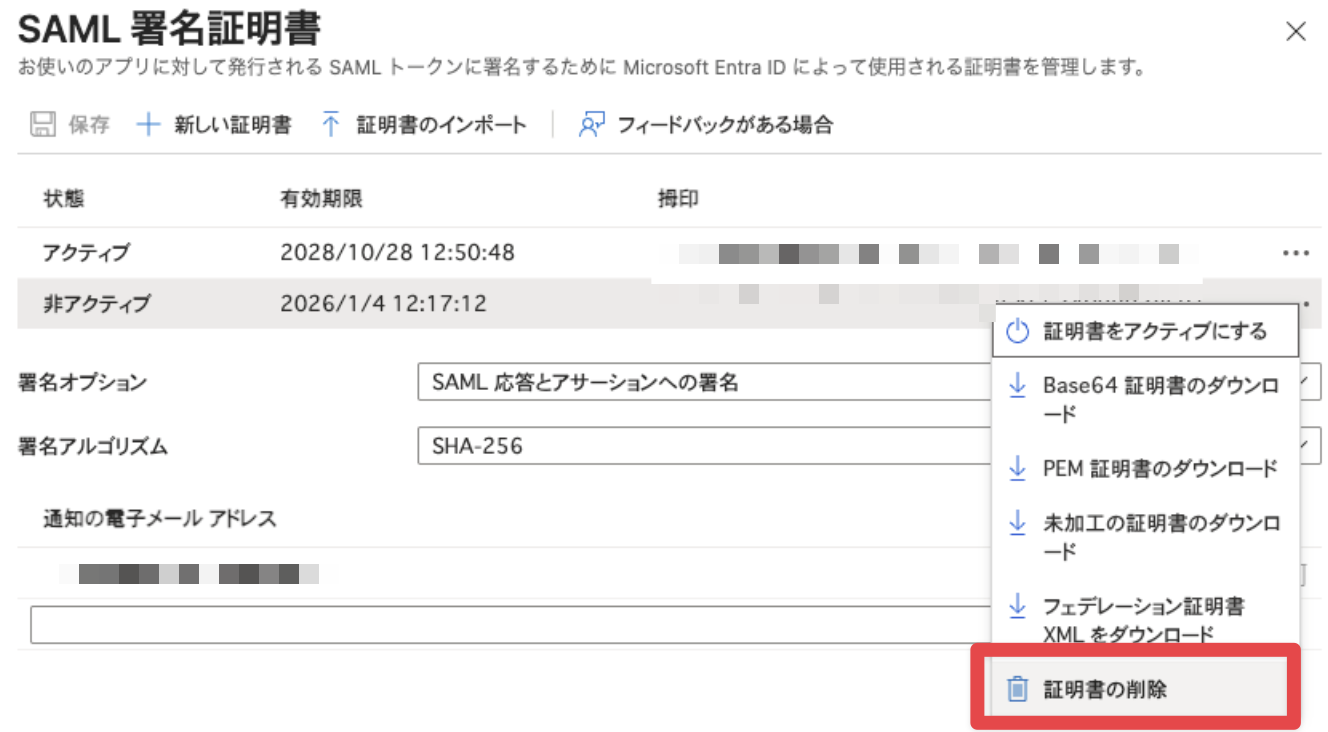Open the 署名オプション dropdown
This screenshot has height=732, width=1328.
[x=700, y=382]
